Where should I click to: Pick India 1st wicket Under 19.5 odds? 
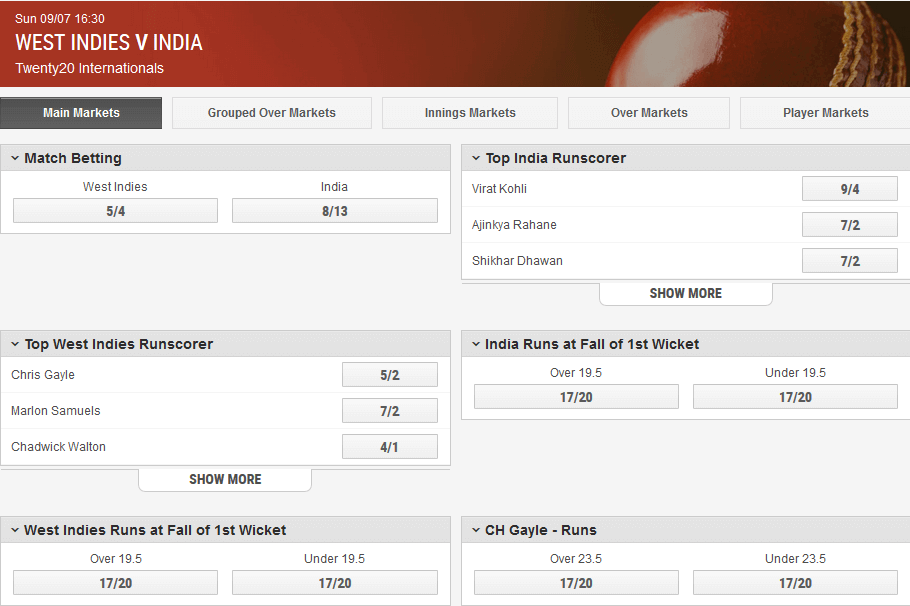pos(795,397)
